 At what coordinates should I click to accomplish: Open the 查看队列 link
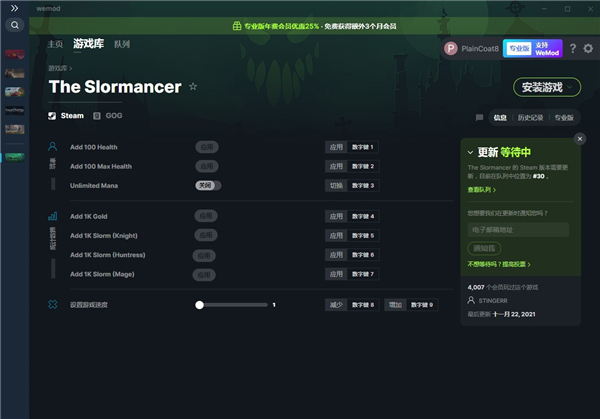[481, 190]
